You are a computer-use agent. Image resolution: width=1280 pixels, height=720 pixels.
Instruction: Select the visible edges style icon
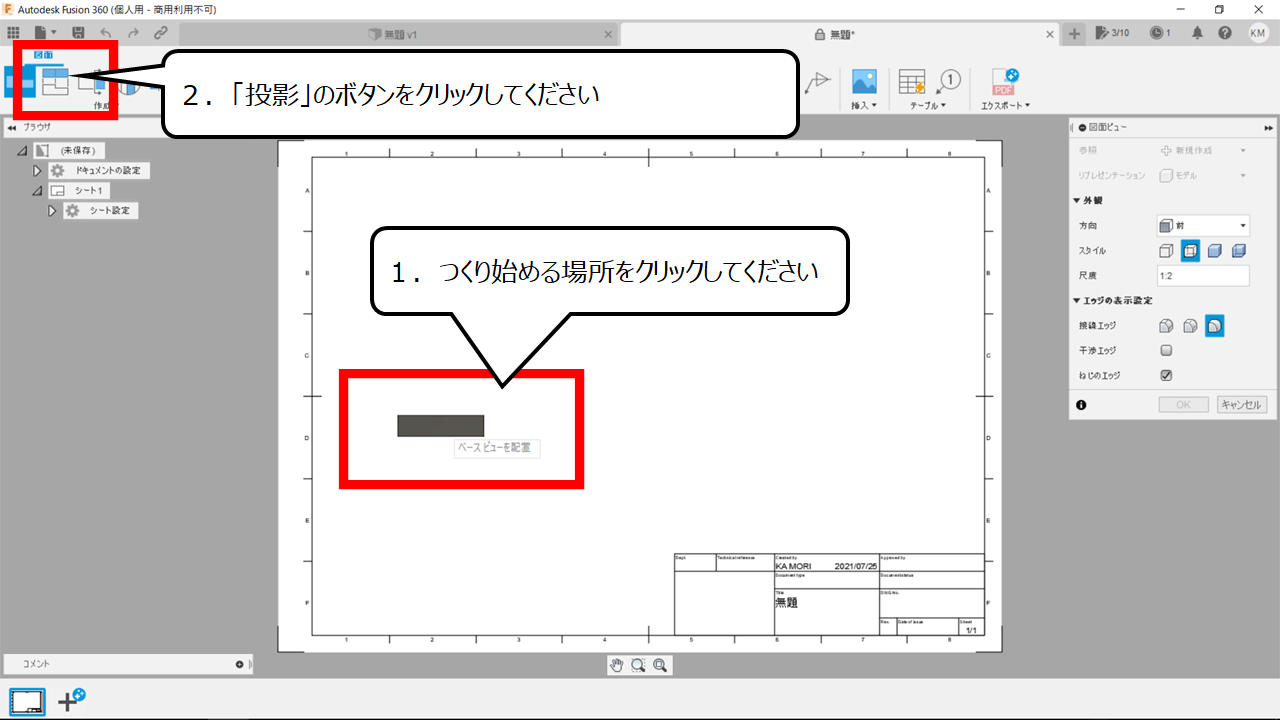click(1167, 251)
